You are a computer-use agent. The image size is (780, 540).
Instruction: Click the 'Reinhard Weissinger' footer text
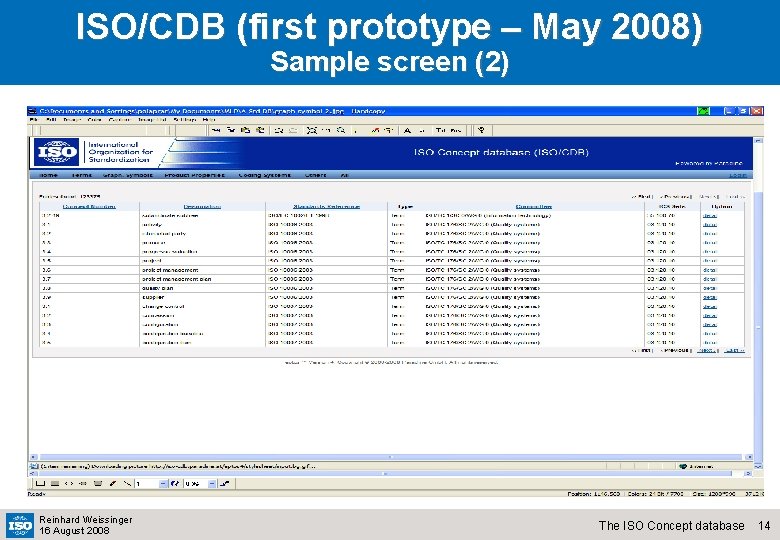(x=86, y=520)
